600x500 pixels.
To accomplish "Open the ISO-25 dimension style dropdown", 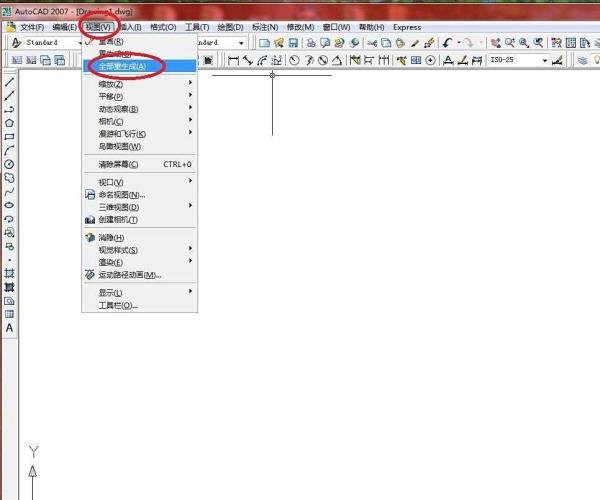I will click(x=518, y=60).
